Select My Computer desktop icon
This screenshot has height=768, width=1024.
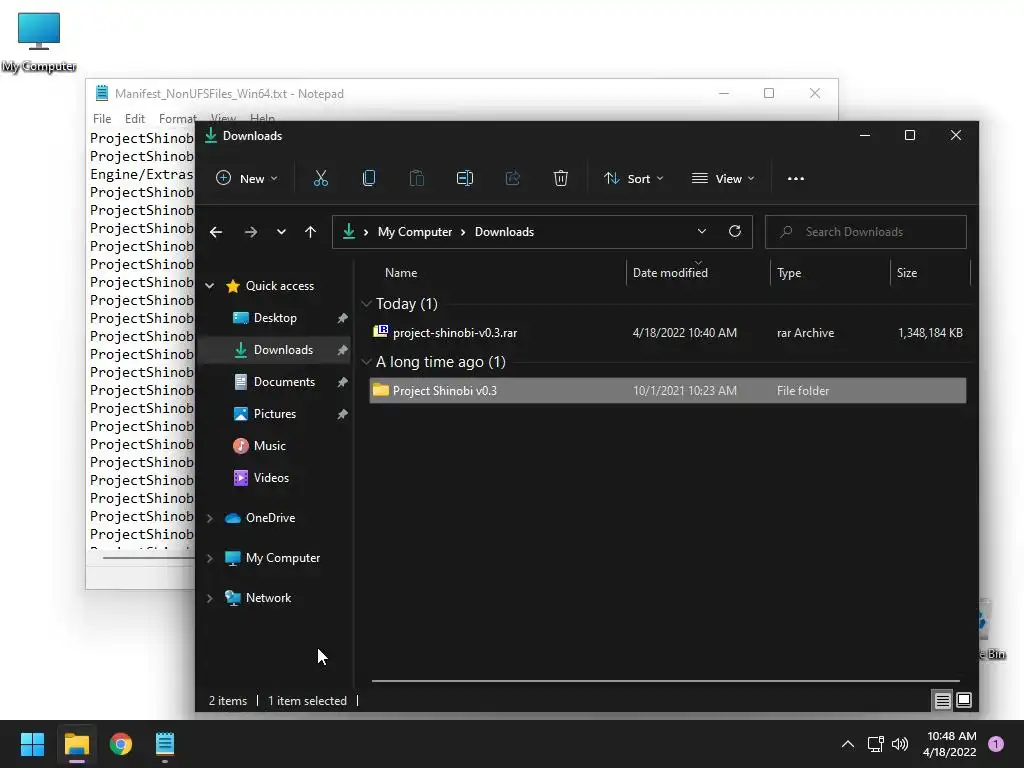pos(39,41)
